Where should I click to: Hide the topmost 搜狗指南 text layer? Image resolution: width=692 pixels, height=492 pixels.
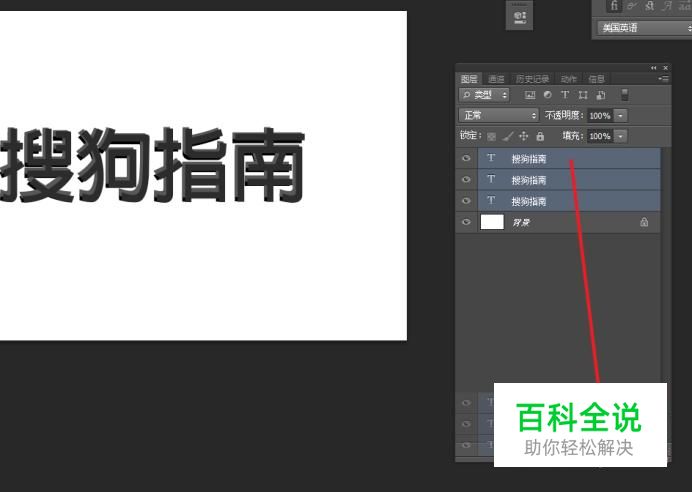coord(466,158)
